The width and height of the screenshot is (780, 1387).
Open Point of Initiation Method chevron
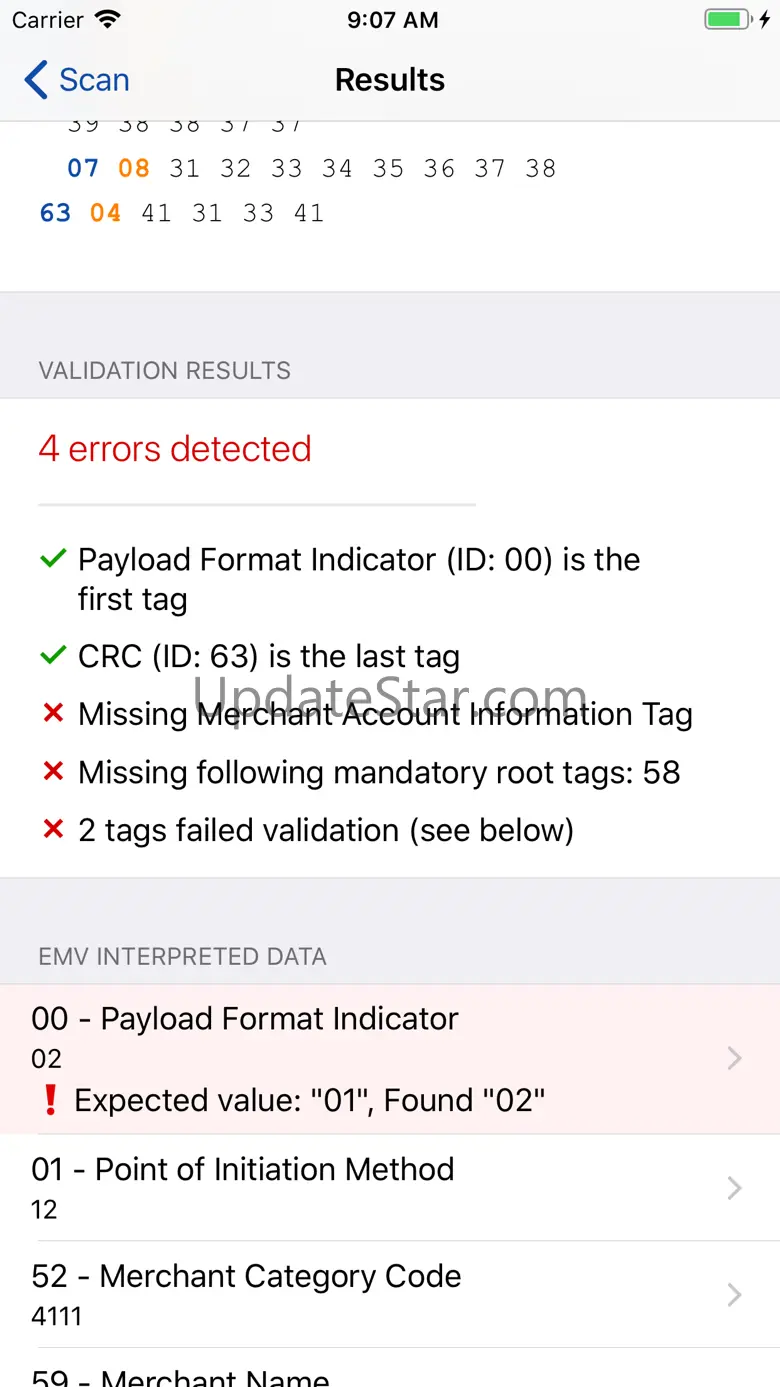[x=734, y=1187]
